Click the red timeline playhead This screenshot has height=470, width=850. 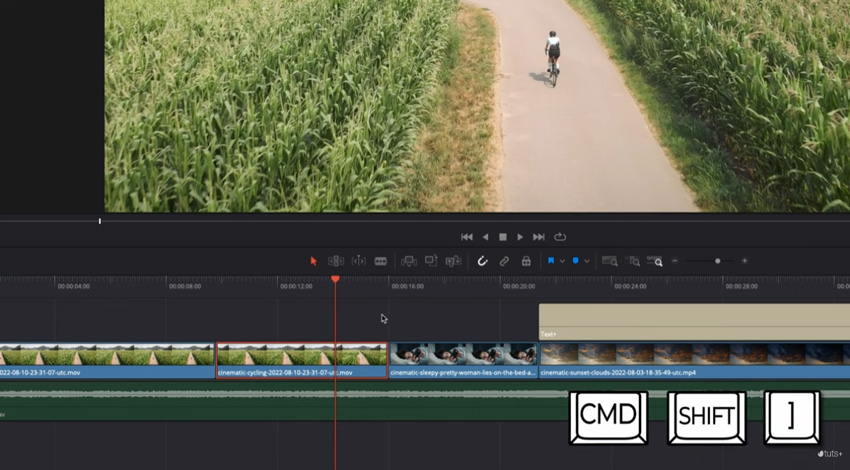click(x=336, y=279)
